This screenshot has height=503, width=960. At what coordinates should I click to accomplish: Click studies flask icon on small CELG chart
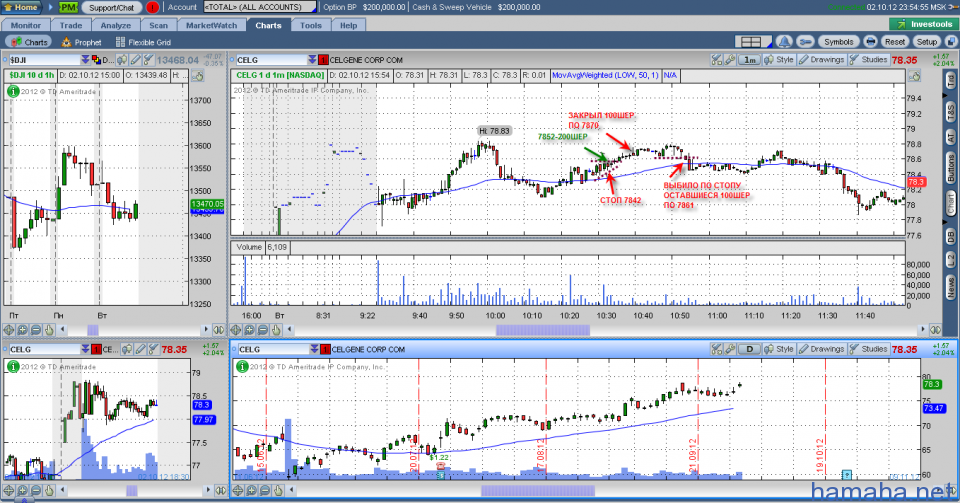pos(153,349)
